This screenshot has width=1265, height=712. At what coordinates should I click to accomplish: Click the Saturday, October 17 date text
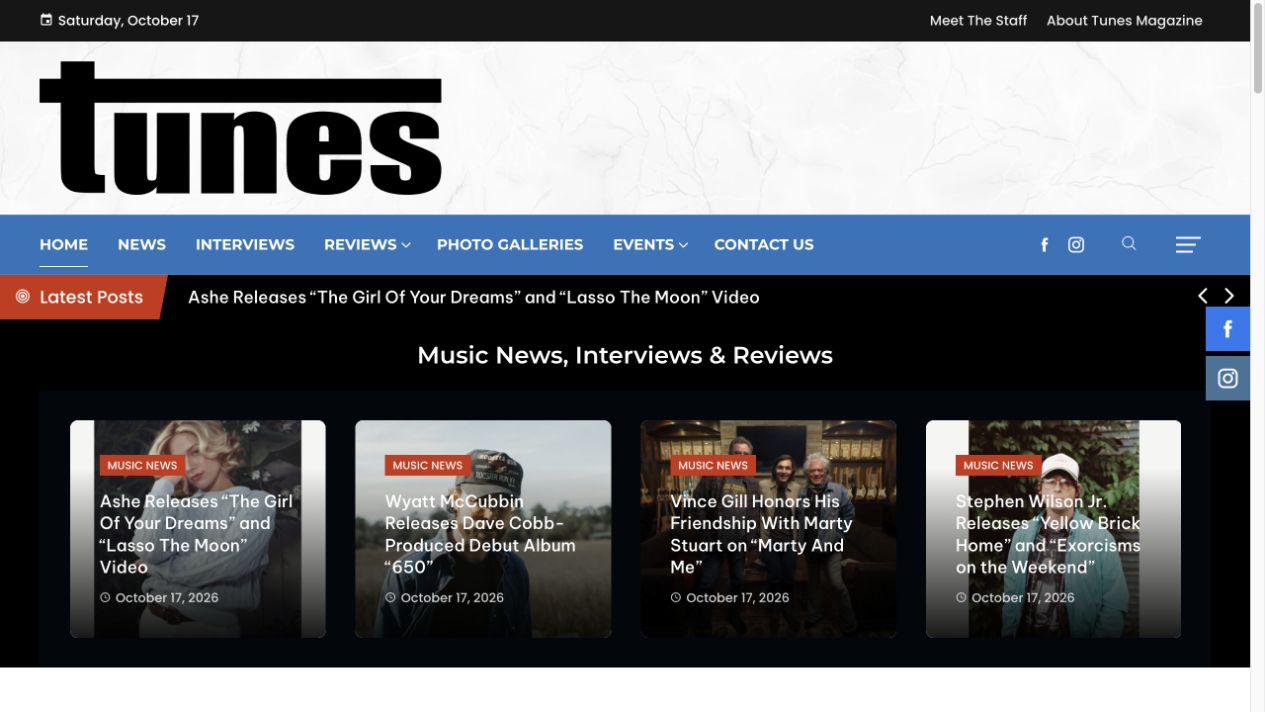coord(128,20)
